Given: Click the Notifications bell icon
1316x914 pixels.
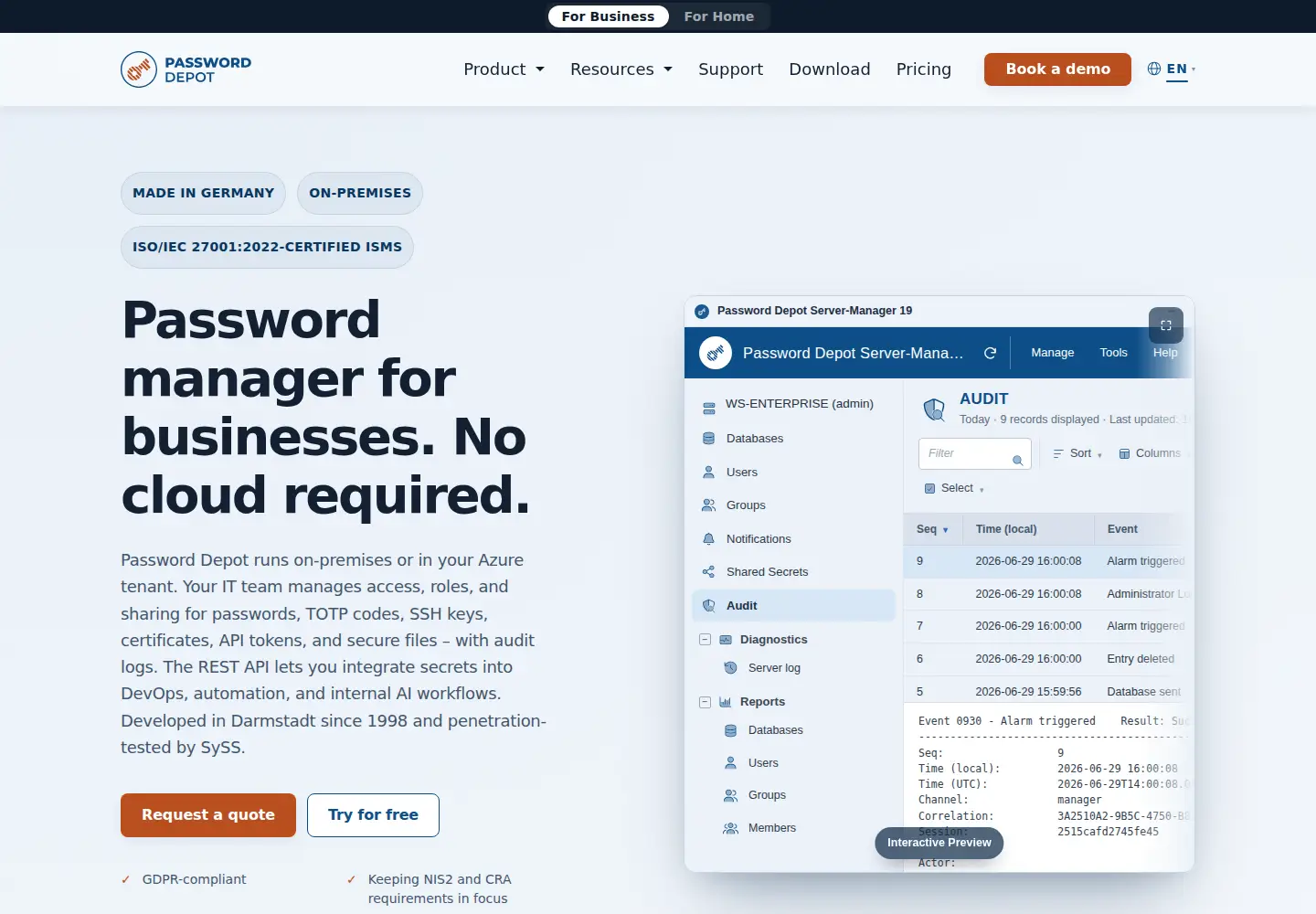Looking at the screenshot, I should tap(708, 539).
